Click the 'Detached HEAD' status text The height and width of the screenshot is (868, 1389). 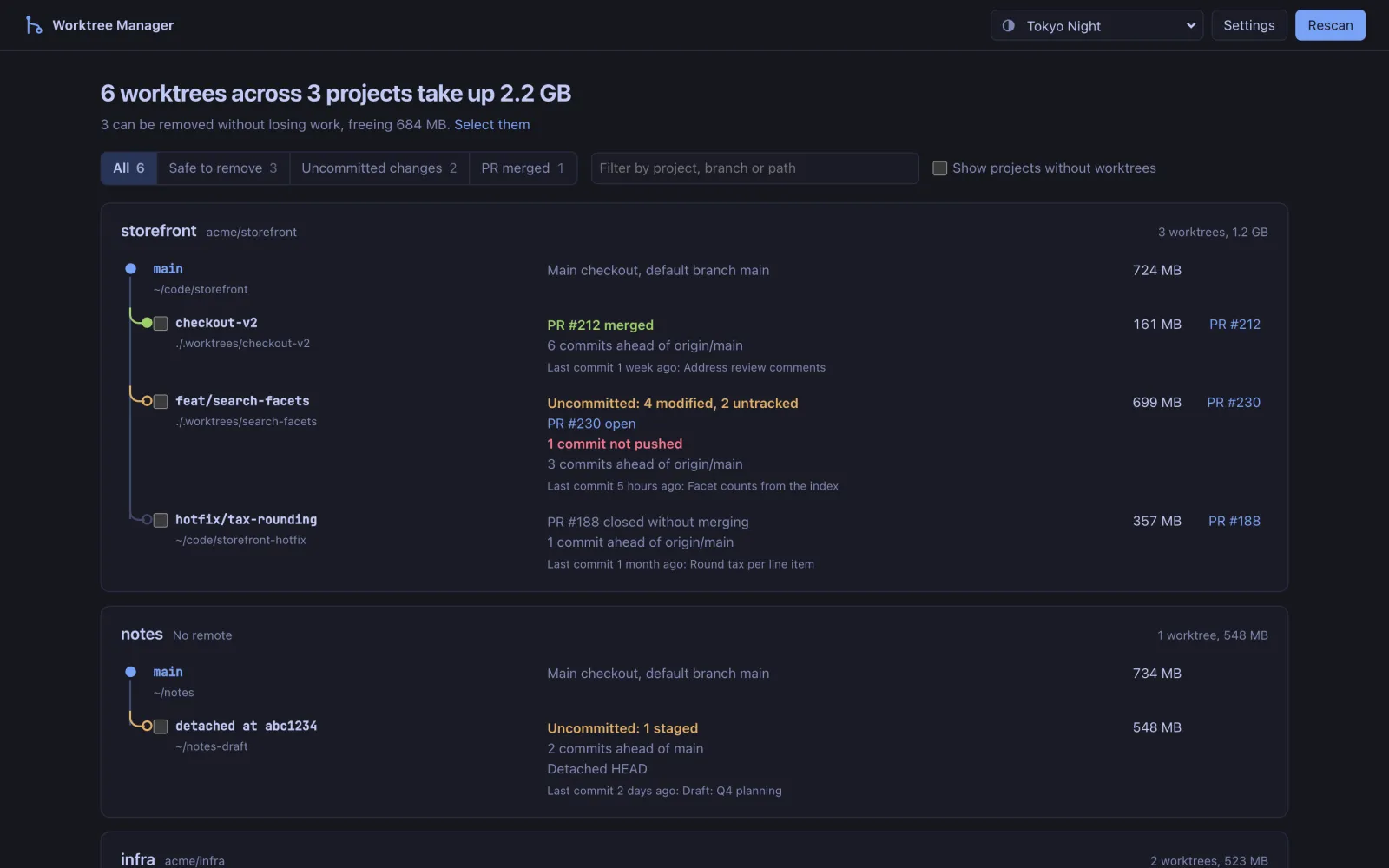(597, 769)
